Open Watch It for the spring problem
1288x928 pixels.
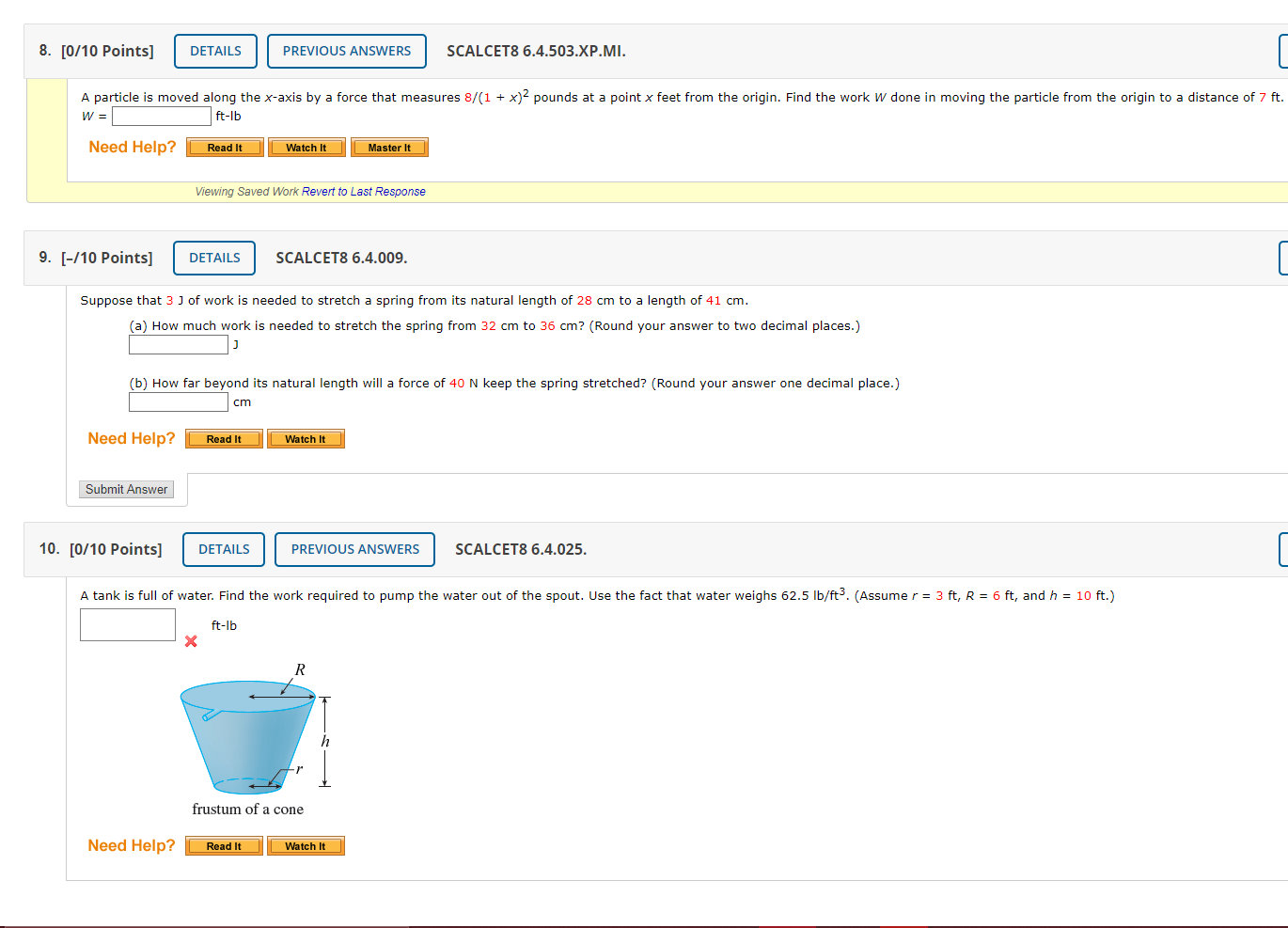306,438
